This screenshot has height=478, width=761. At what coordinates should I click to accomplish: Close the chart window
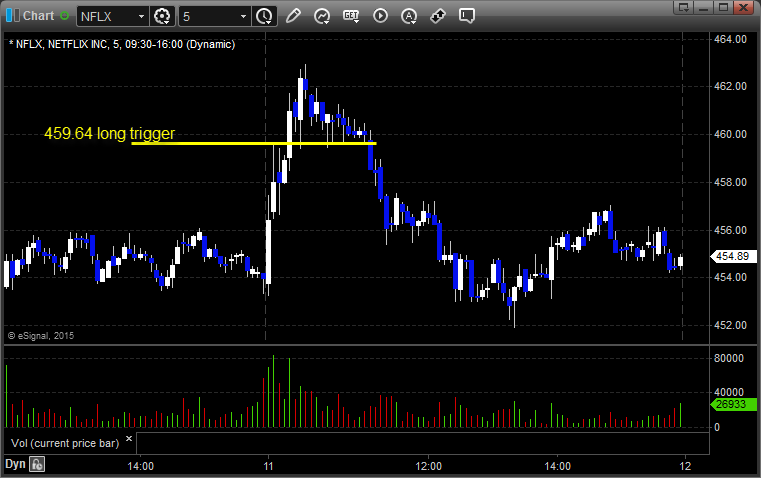743,7
